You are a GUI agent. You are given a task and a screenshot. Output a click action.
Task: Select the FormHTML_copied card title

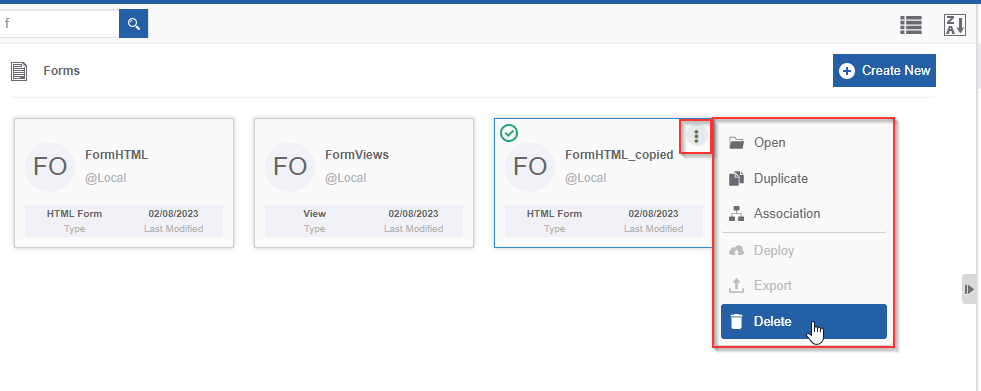[x=619, y=155]
